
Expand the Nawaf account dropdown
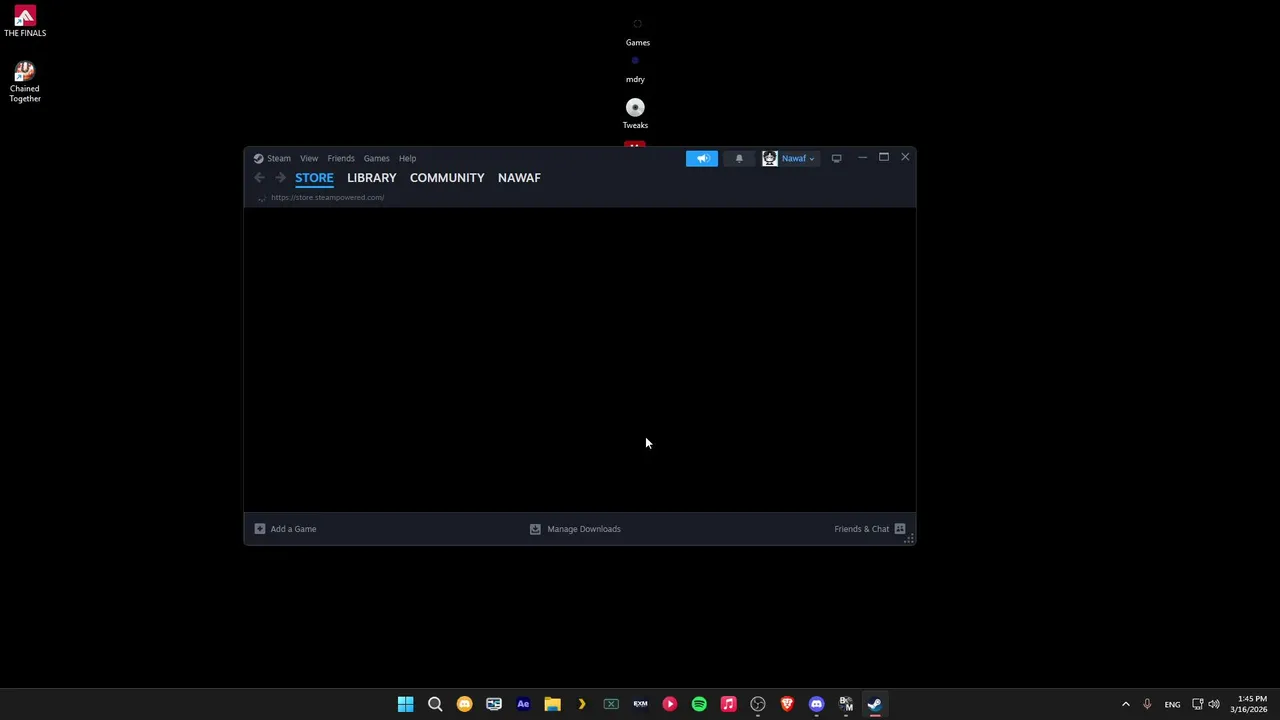click(798, 158)
